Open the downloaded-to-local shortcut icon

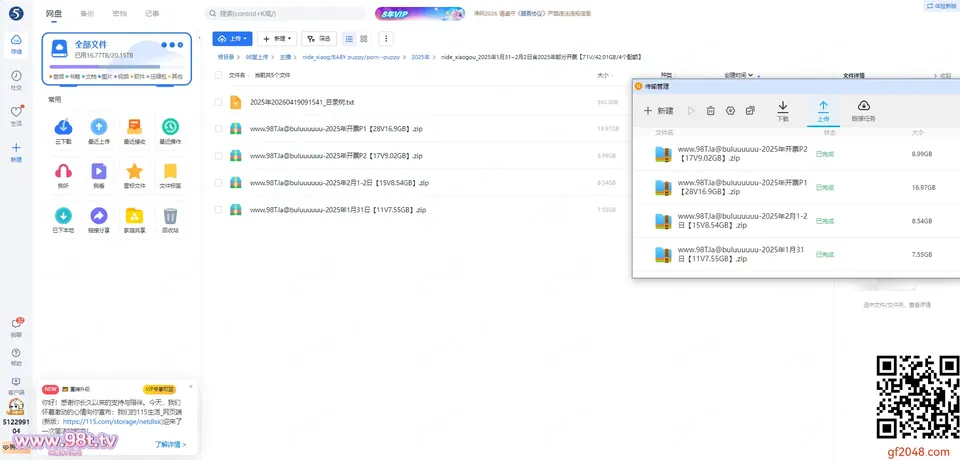(63, 216)
